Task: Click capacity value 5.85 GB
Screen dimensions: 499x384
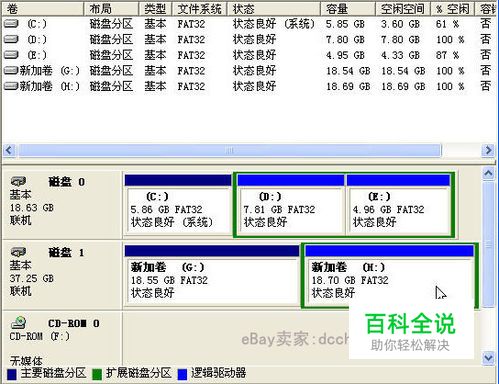Action: click(x=345, y=24)
